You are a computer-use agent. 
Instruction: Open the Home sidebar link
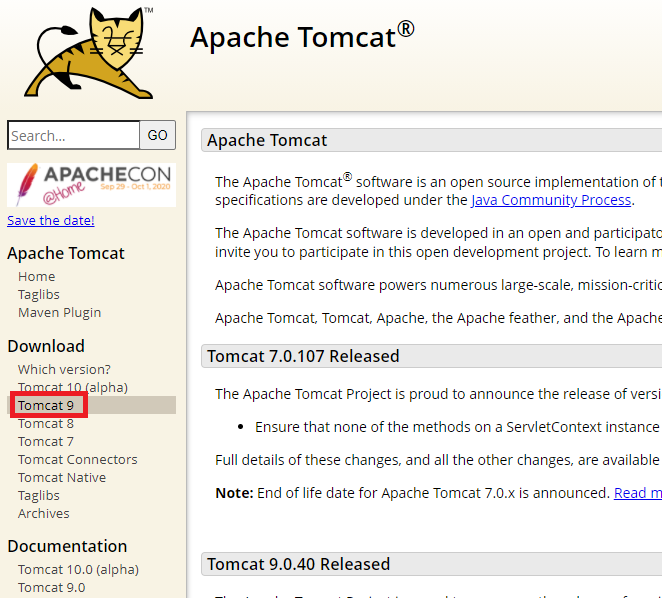(x=37, y=277)
